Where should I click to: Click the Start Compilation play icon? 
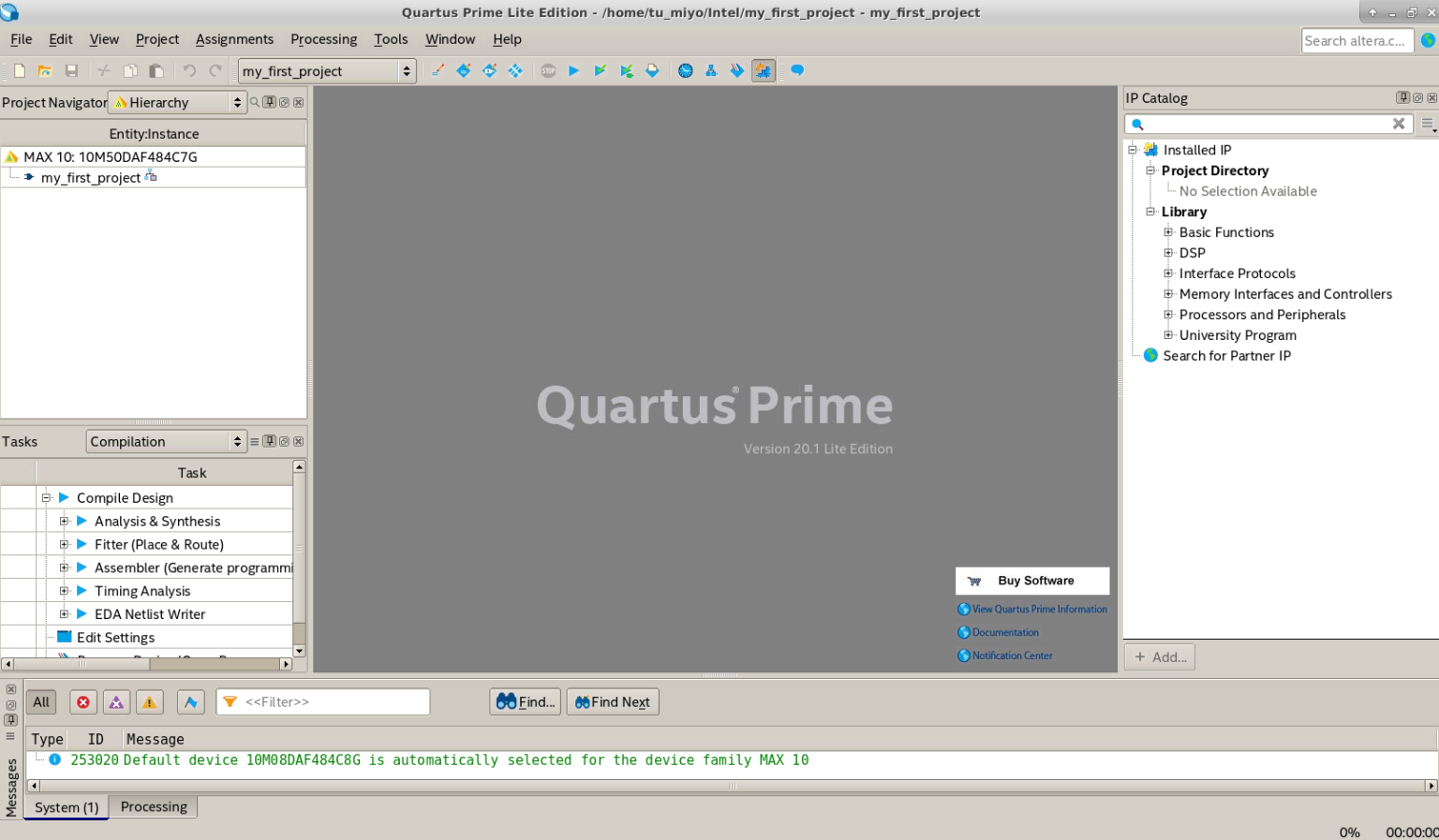pos(573,71)
